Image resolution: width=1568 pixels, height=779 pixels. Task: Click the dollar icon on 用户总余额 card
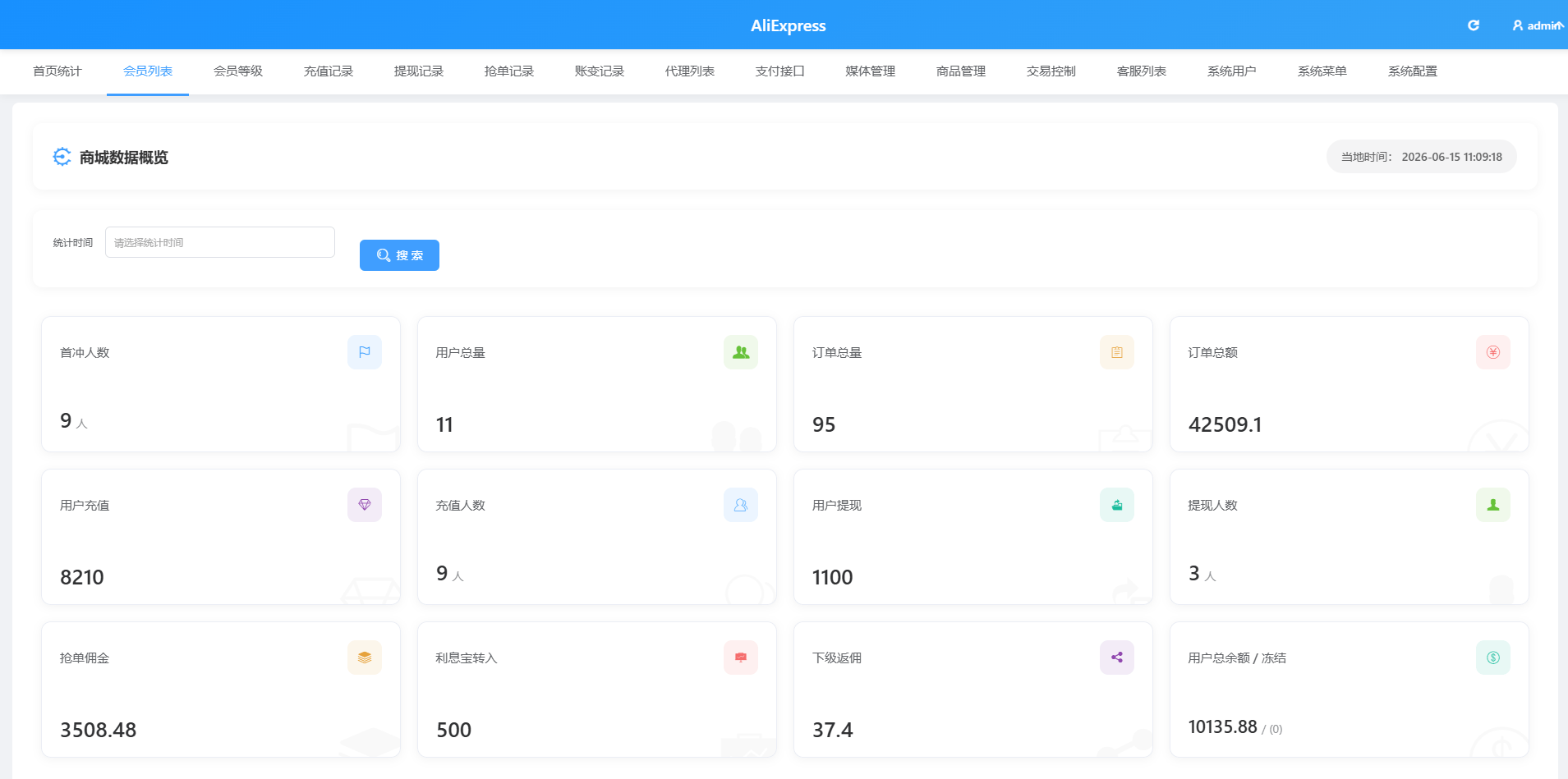pyautogui.click(x=1493, y=658)
